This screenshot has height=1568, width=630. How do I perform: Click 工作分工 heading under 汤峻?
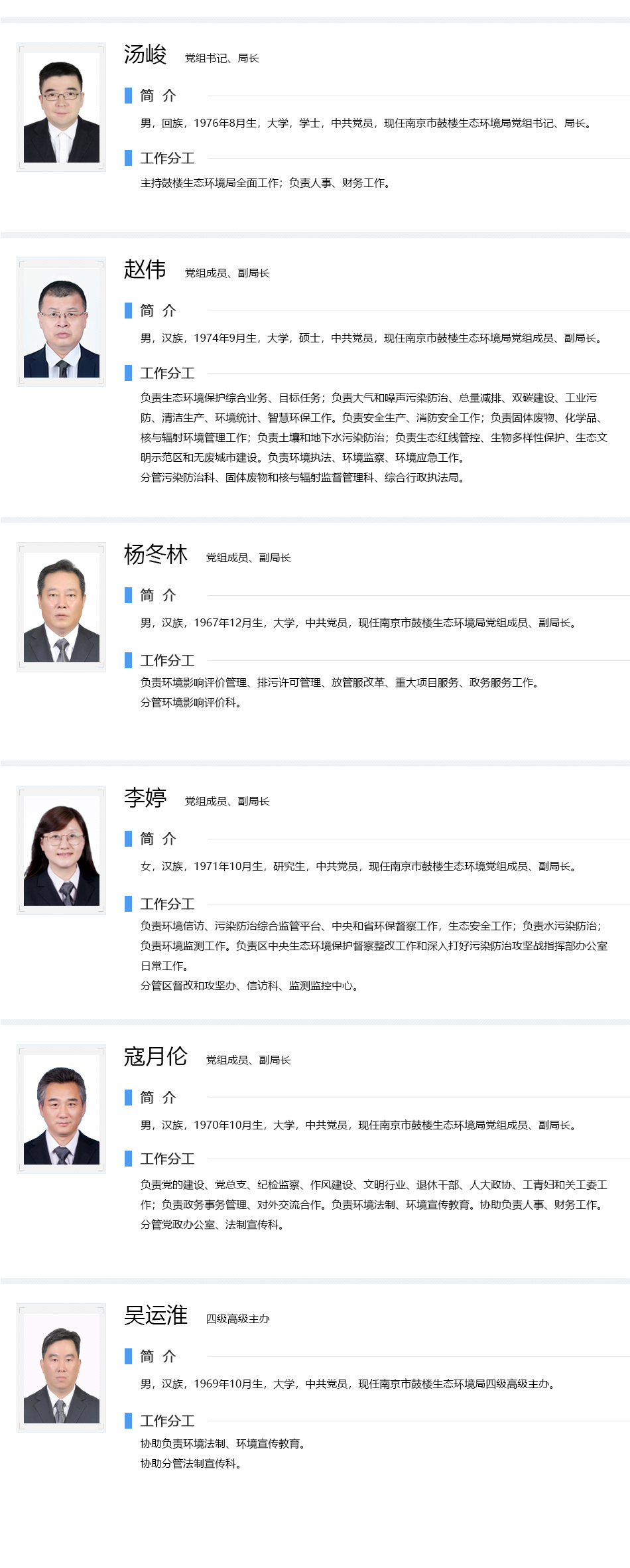click(x=167, y=158)
